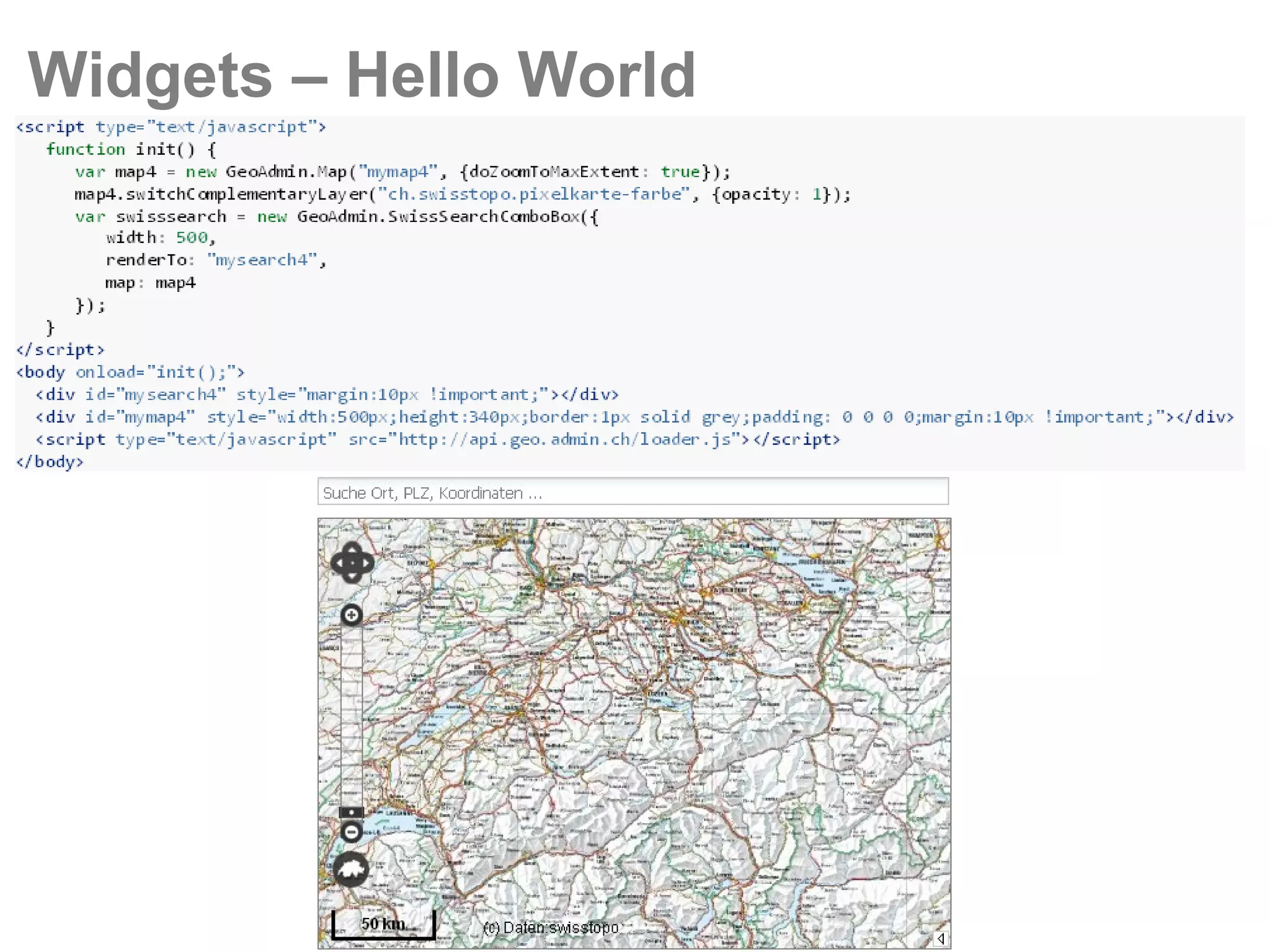
Task: Click the '<div id="mysearch4"' code line
Action: coord(327,394)
